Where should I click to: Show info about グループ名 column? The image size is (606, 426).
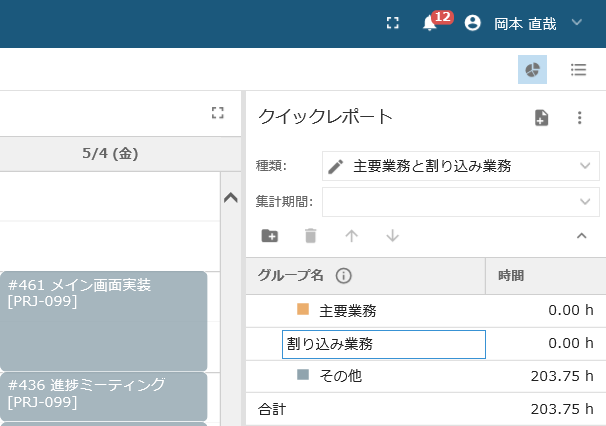tap(344, 276)
